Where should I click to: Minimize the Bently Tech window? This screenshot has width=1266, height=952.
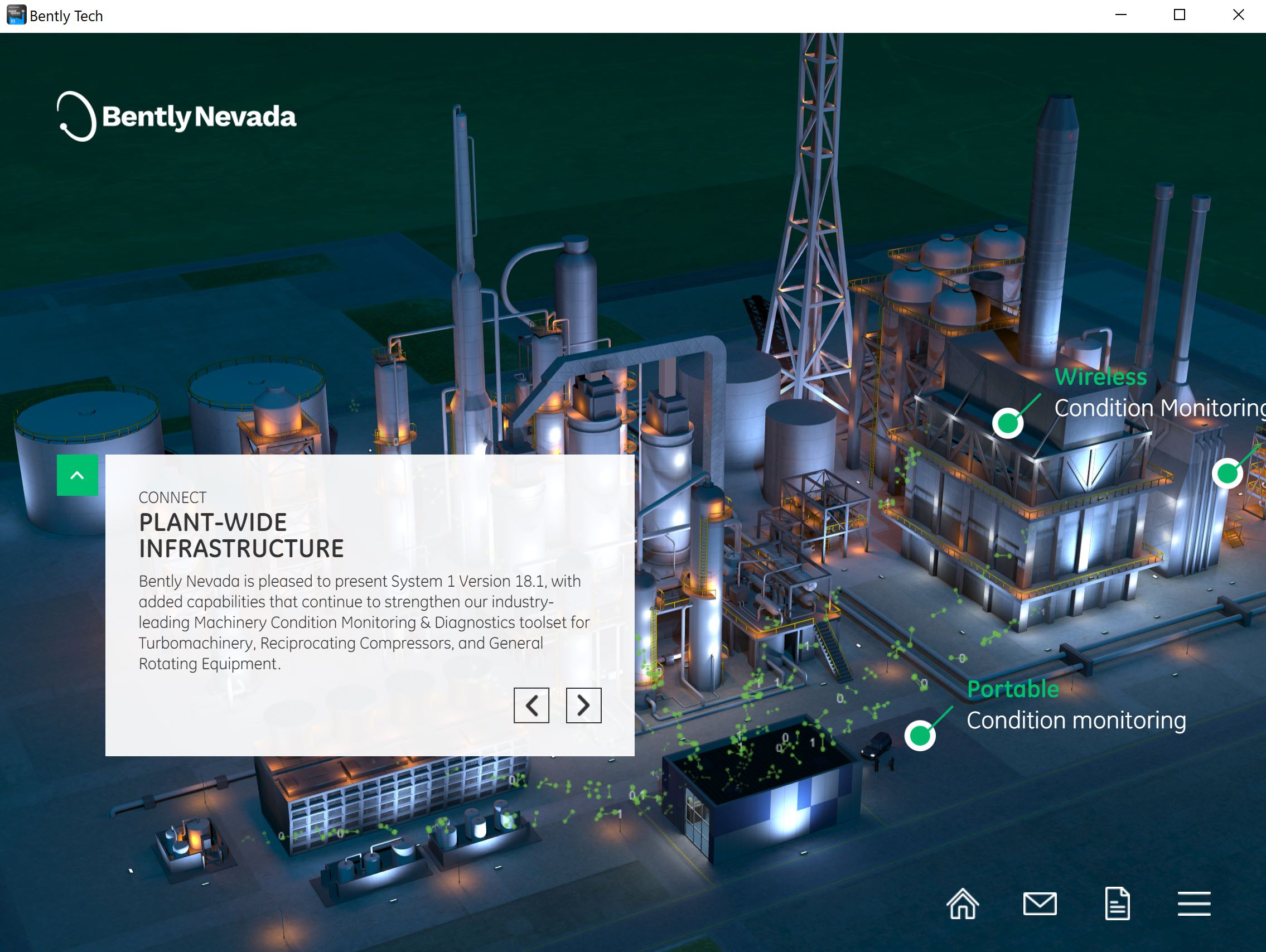pos(1120,15)
